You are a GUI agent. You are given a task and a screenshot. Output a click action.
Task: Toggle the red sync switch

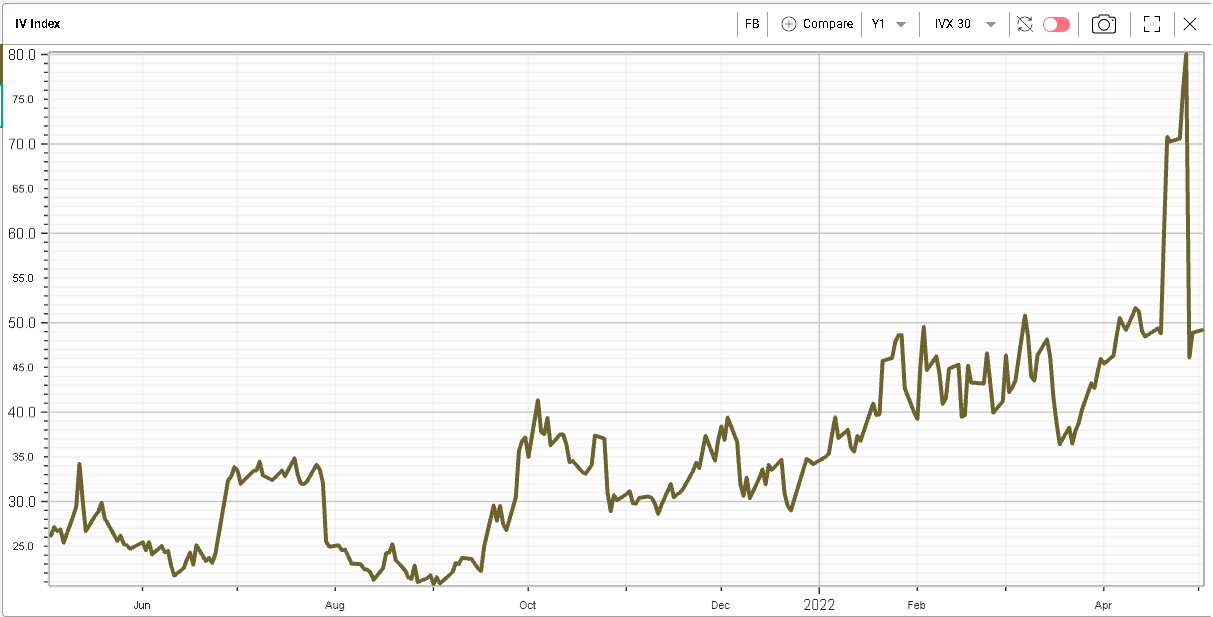[x=1056, y=24]
